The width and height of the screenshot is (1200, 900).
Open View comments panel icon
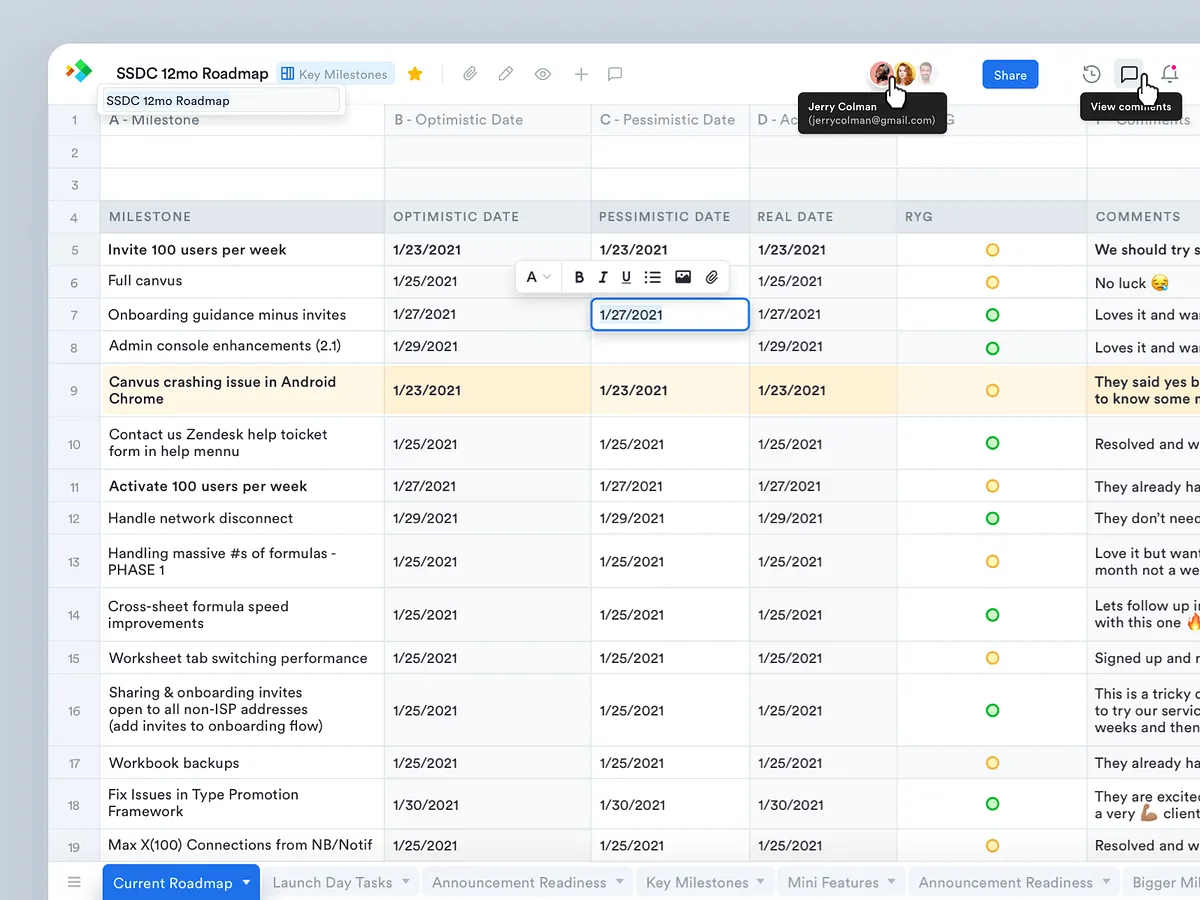click(1130, 74)
